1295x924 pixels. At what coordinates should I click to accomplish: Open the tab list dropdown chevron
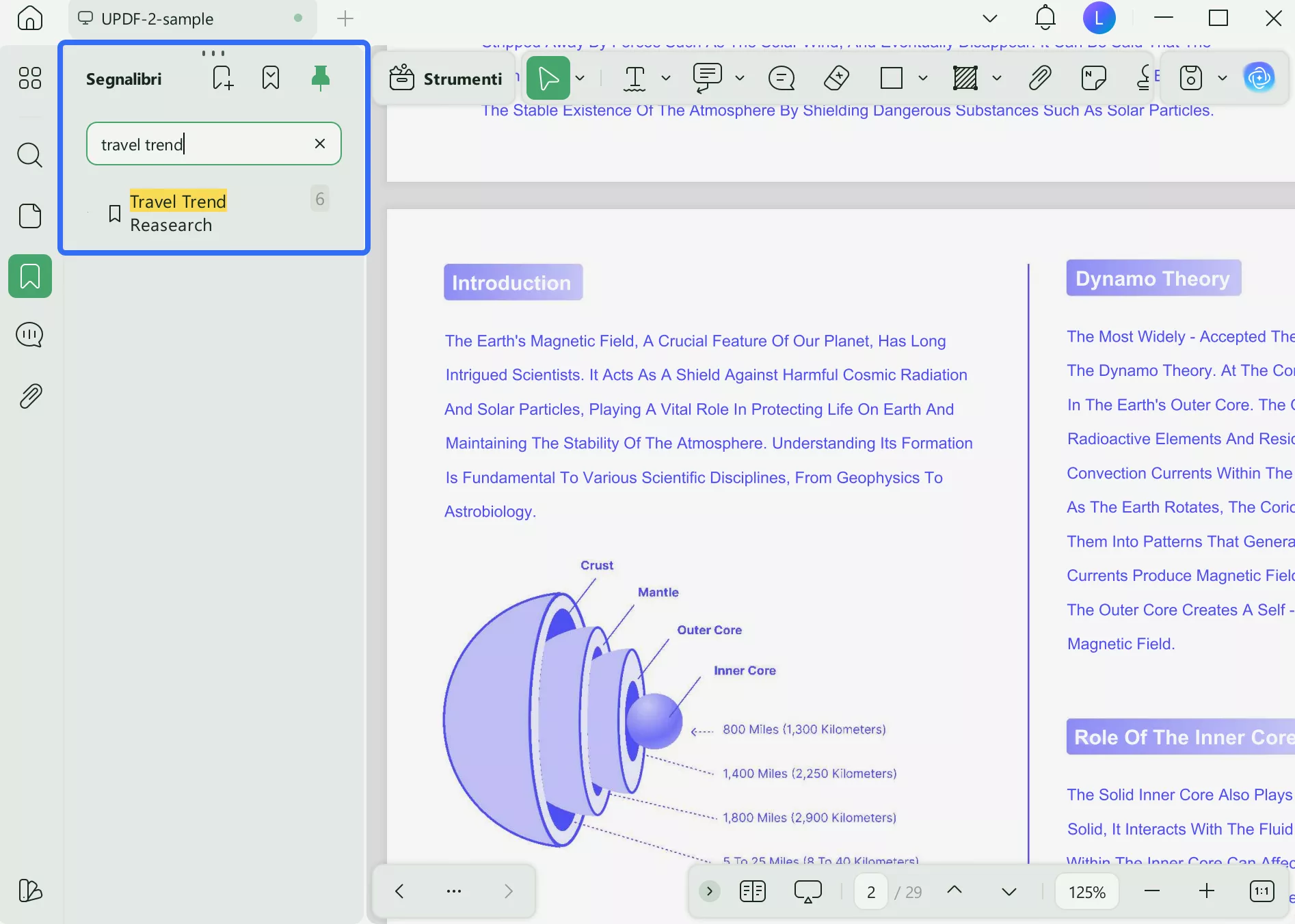click(x=989, y=18)
